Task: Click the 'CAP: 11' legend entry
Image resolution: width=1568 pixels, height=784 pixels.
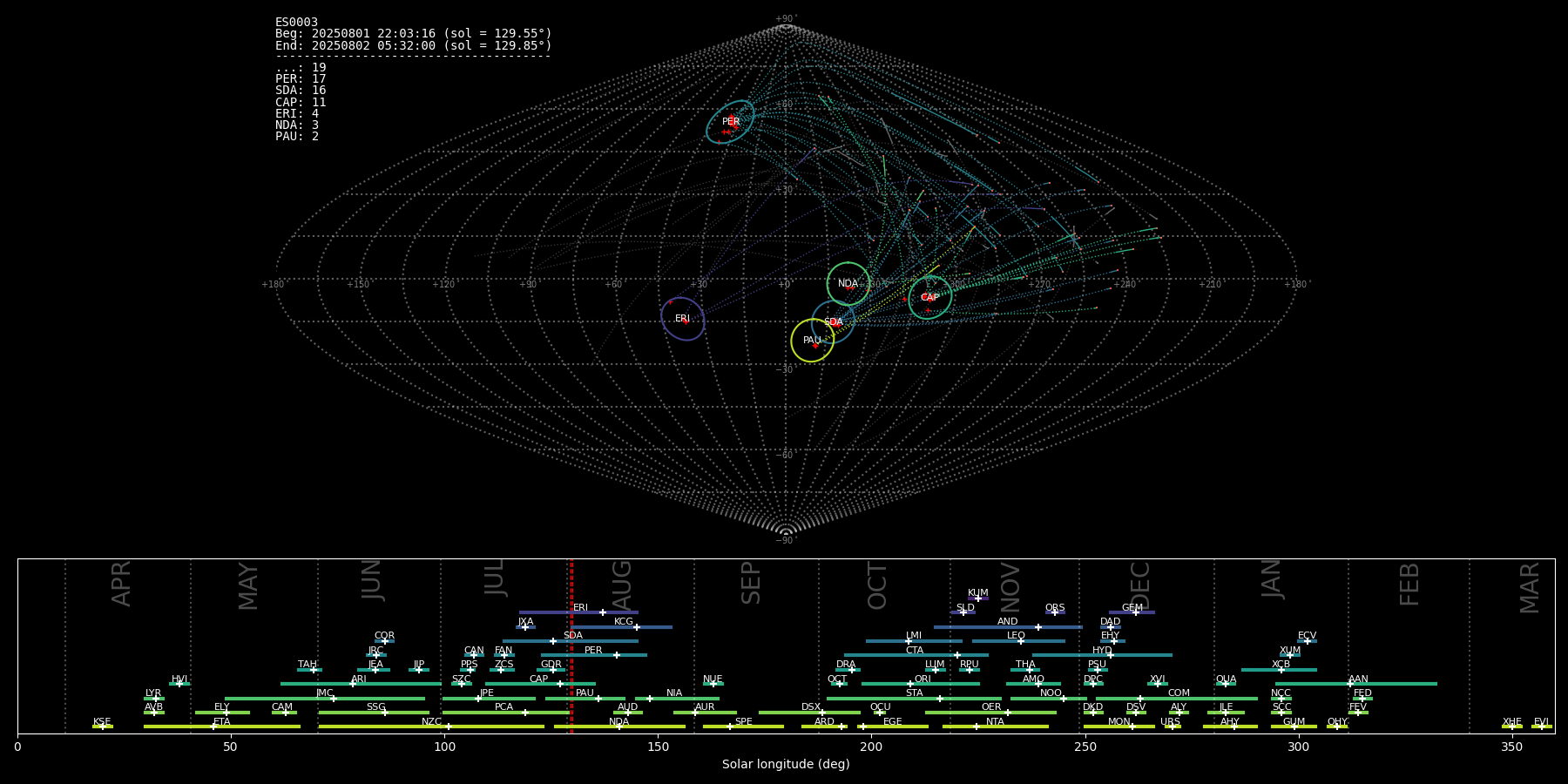Action: (x=301, y=102)
